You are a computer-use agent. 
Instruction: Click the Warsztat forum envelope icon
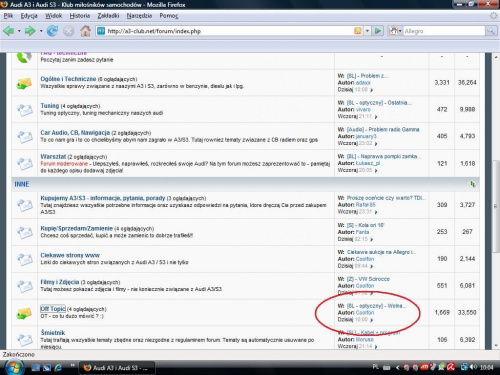pos(24,163)
